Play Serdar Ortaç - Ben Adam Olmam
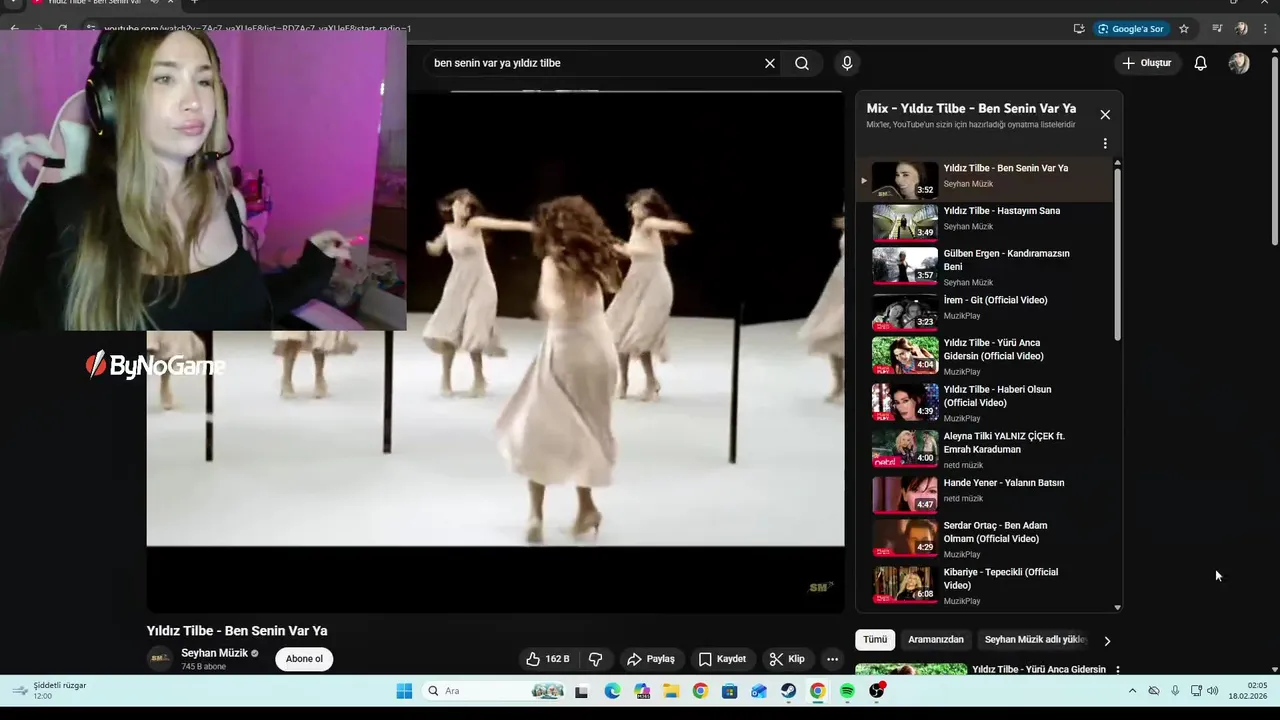 [x=985, y=538]
